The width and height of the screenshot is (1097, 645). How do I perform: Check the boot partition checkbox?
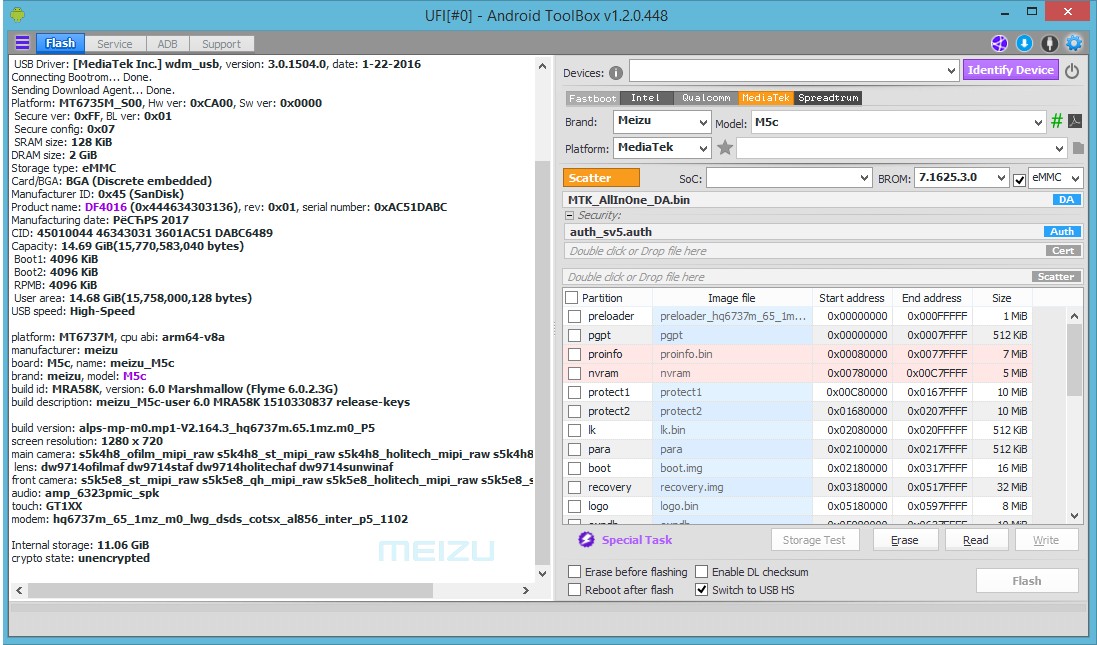click(574, 468)
